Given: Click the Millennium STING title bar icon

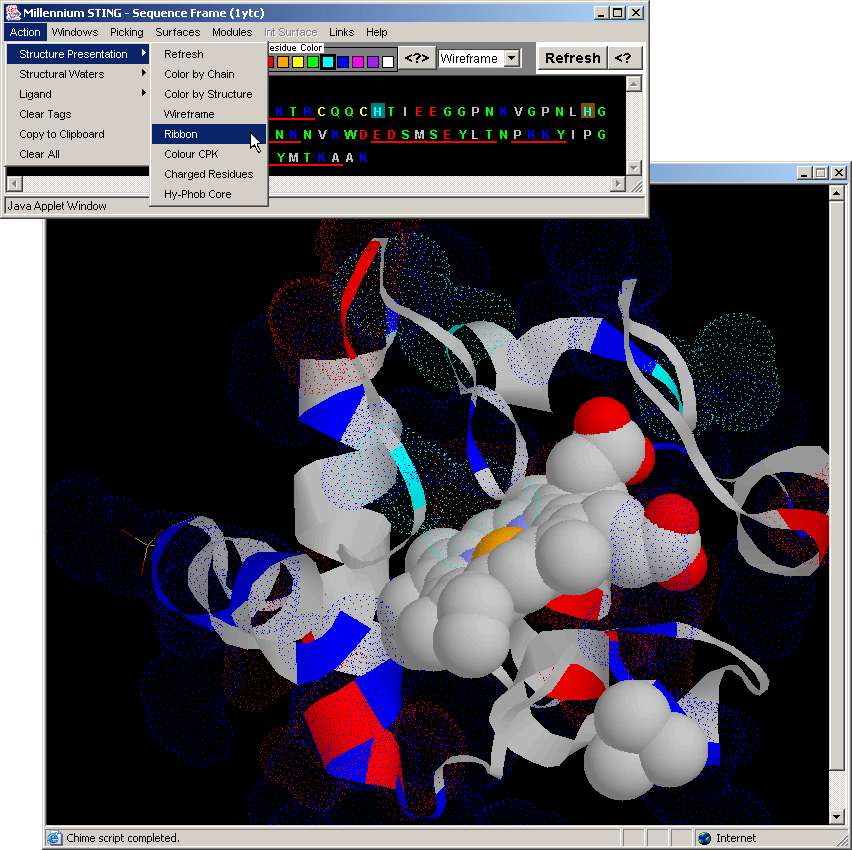Looking at the screenshot, I should pos(13,13).
